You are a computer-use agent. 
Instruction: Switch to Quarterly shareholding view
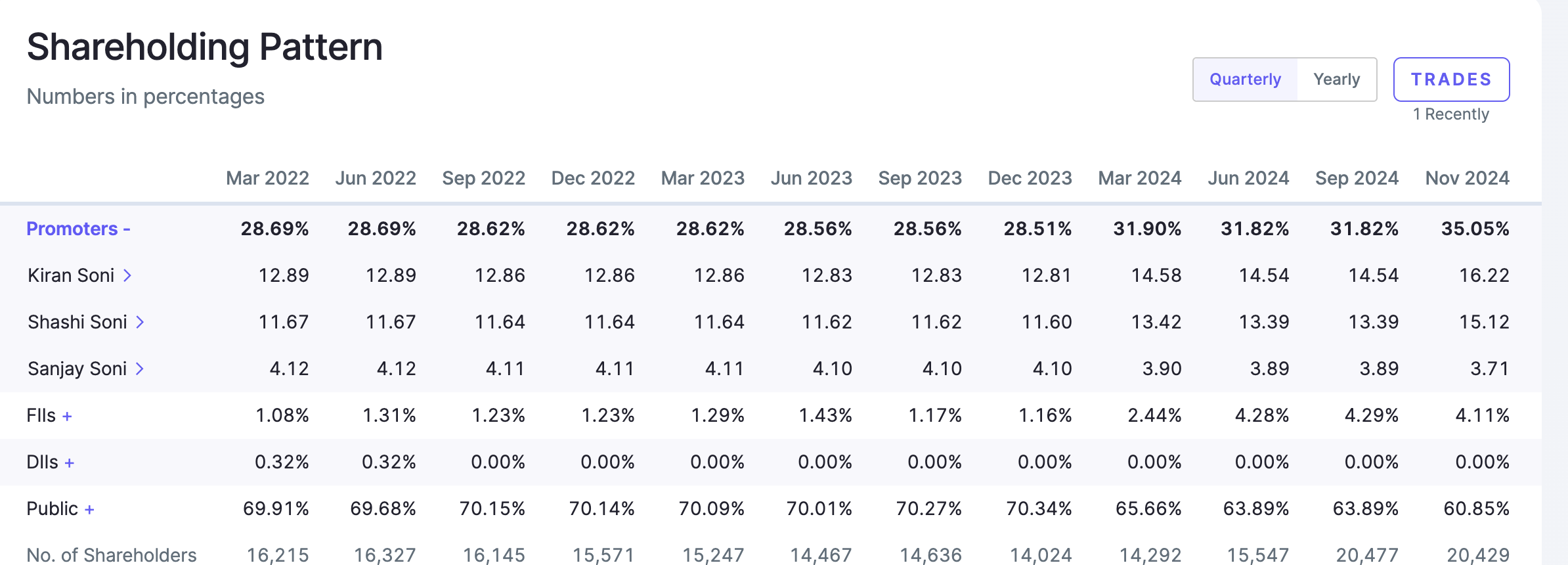click(x=1245, y=79)
